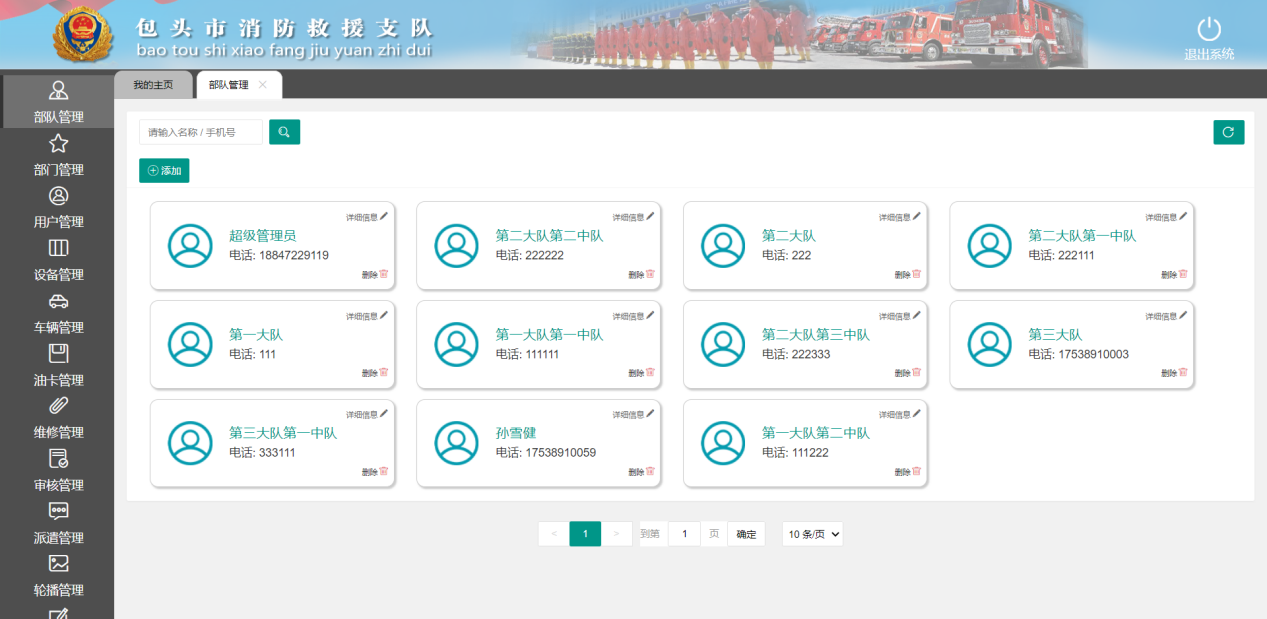Open 用户管理 in the sidebar

(58, 208)
